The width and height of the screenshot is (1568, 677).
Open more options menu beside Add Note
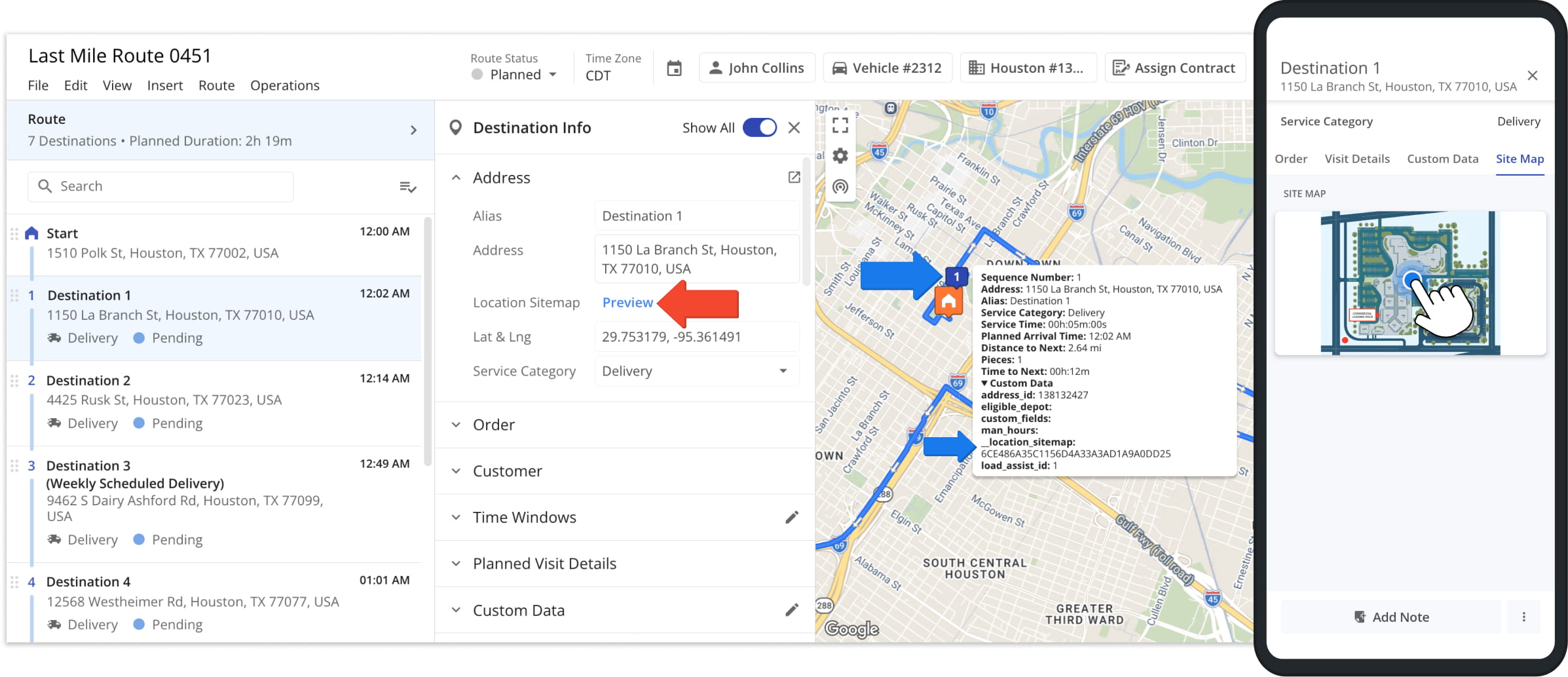point(1524,617)
